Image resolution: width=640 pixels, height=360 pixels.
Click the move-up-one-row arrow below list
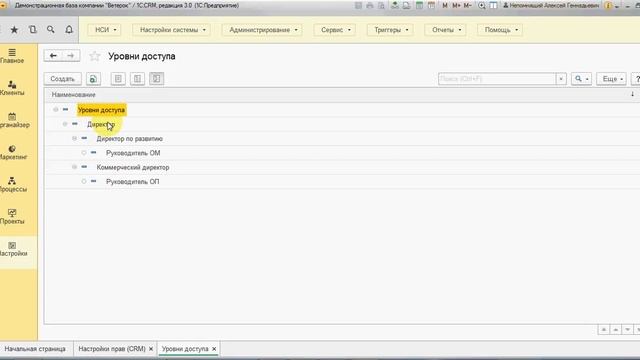616,329
